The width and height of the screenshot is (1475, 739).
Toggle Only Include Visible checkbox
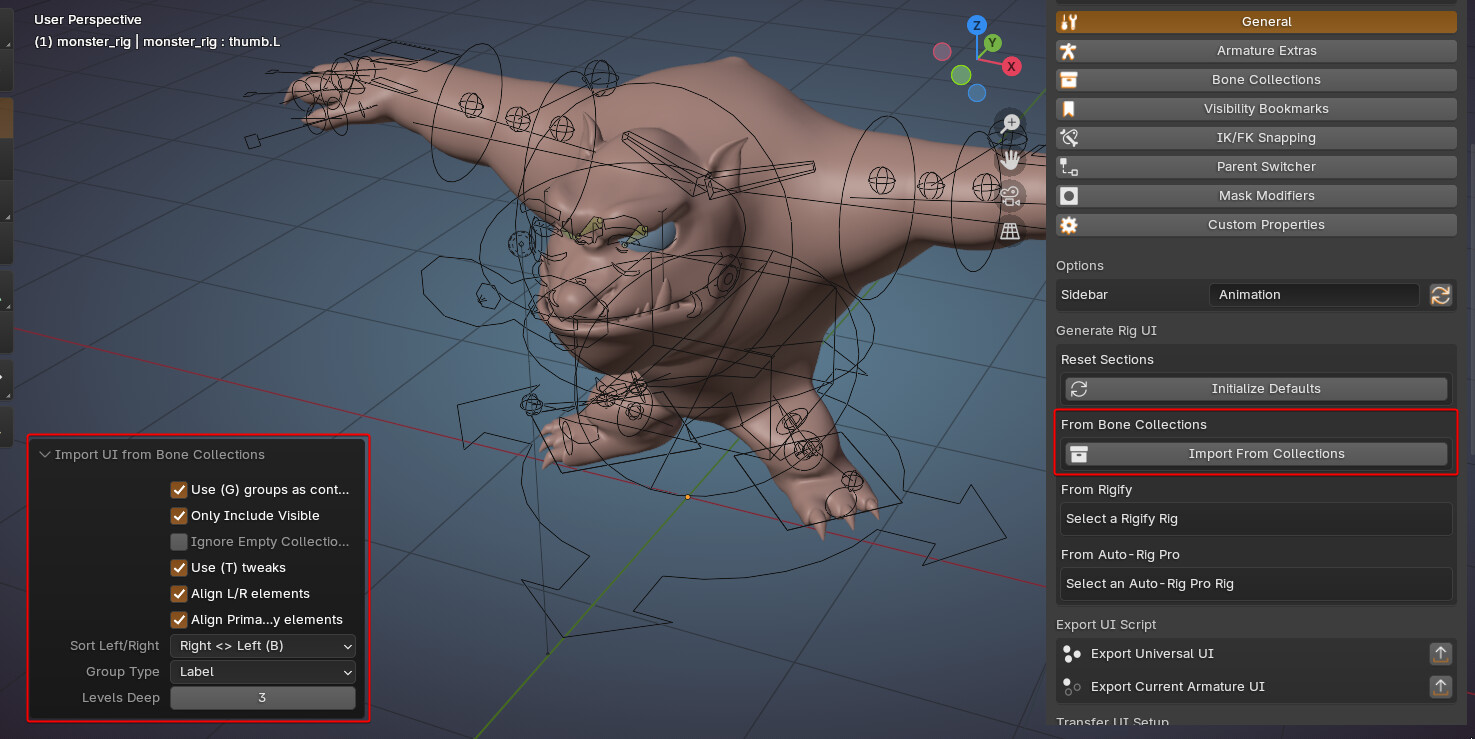pyautogui.click(x=179, y=516)
